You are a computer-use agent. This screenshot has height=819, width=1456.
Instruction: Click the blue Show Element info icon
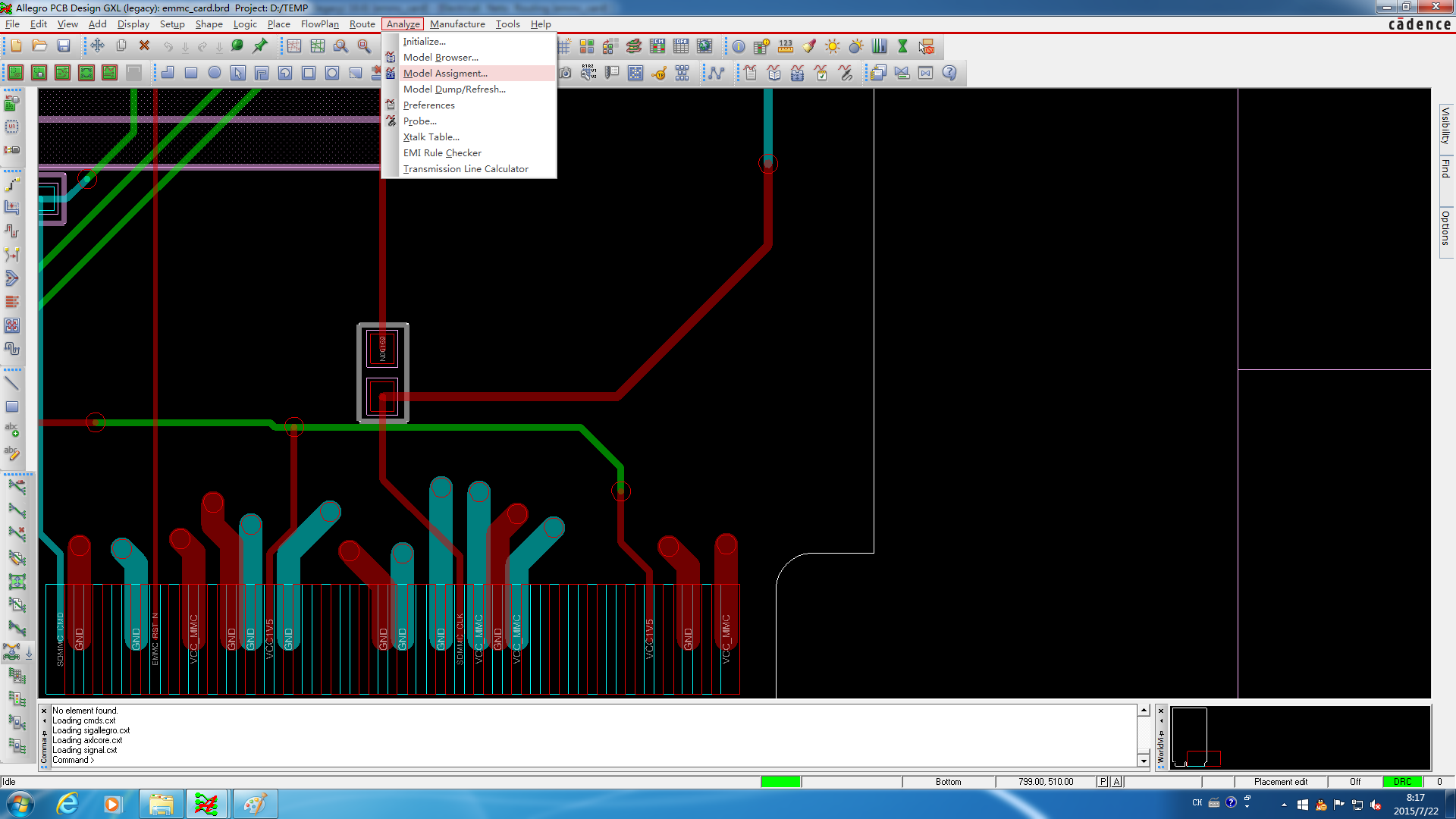tap(738, 46)
